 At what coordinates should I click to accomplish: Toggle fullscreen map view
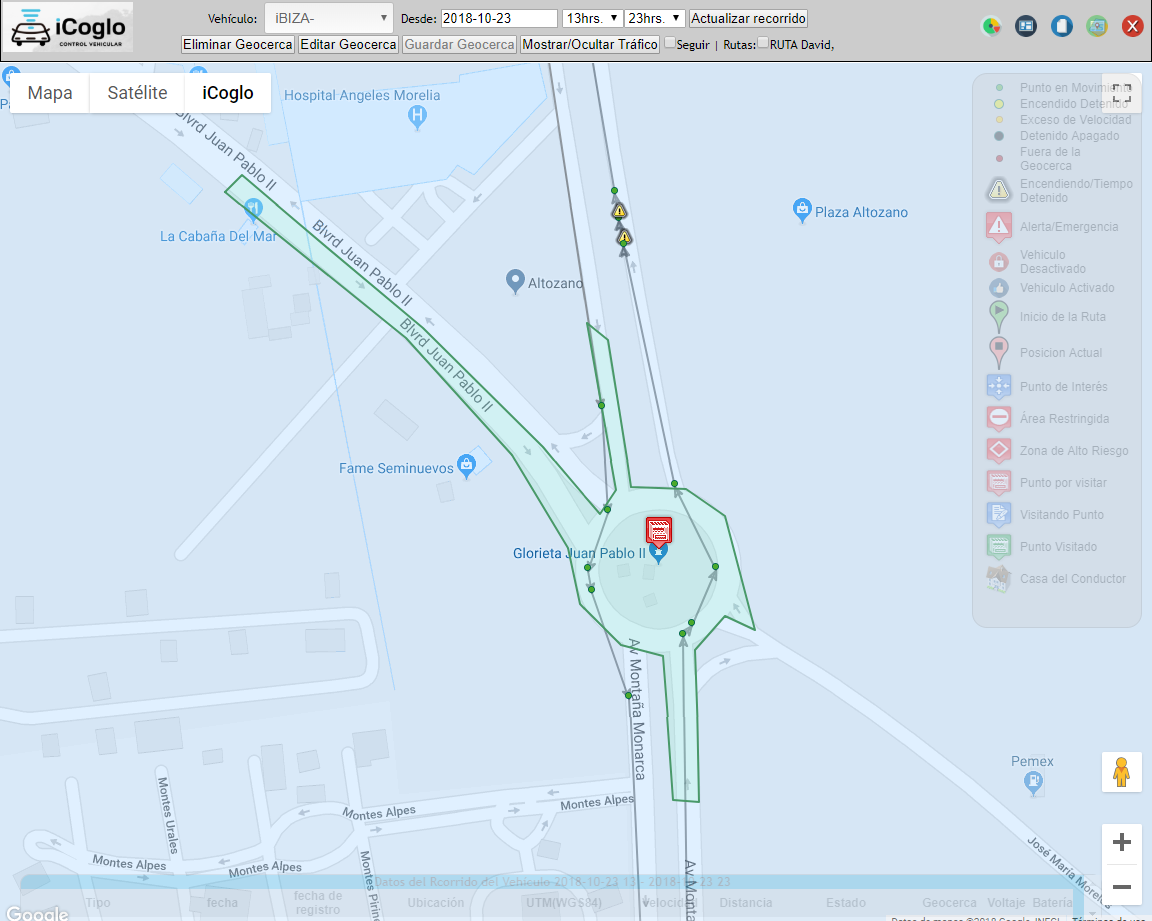[x=1121, y=93]
